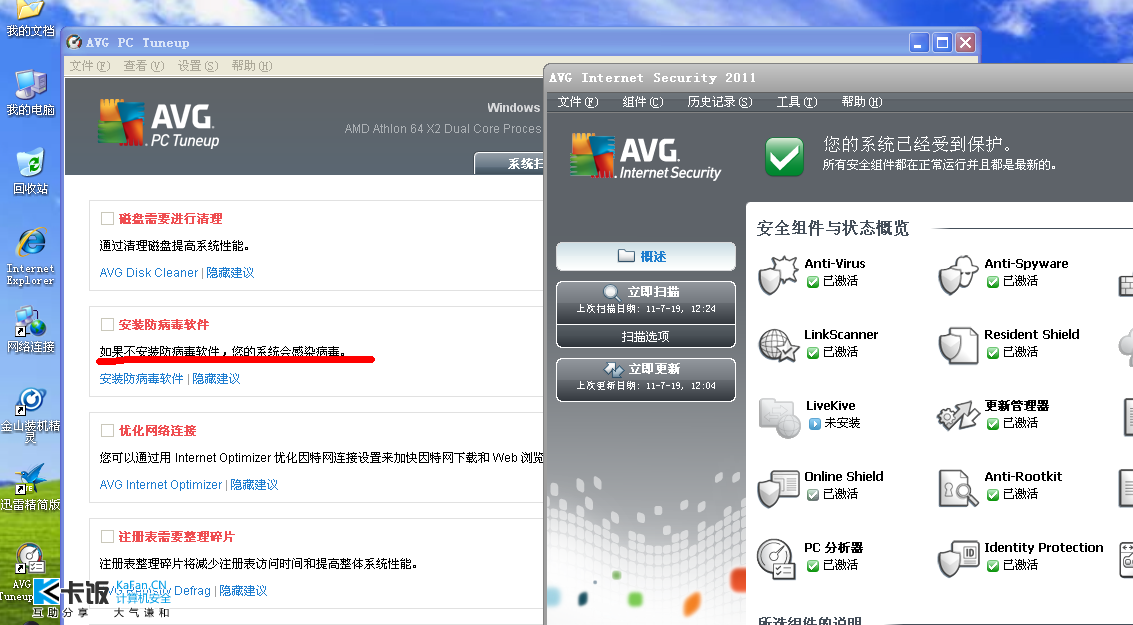Click 未安装 status under LiveKive
The height and width of the screenshot is (625, 1133).
(843, 423)
